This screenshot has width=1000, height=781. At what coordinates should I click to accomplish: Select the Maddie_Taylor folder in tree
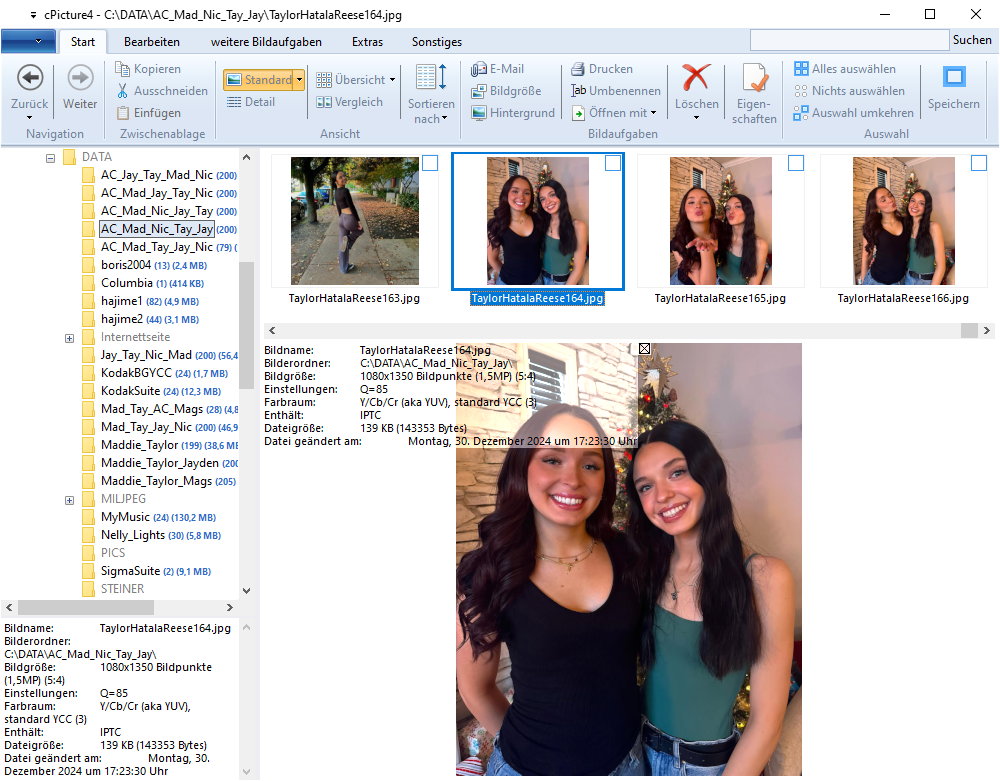139,444
